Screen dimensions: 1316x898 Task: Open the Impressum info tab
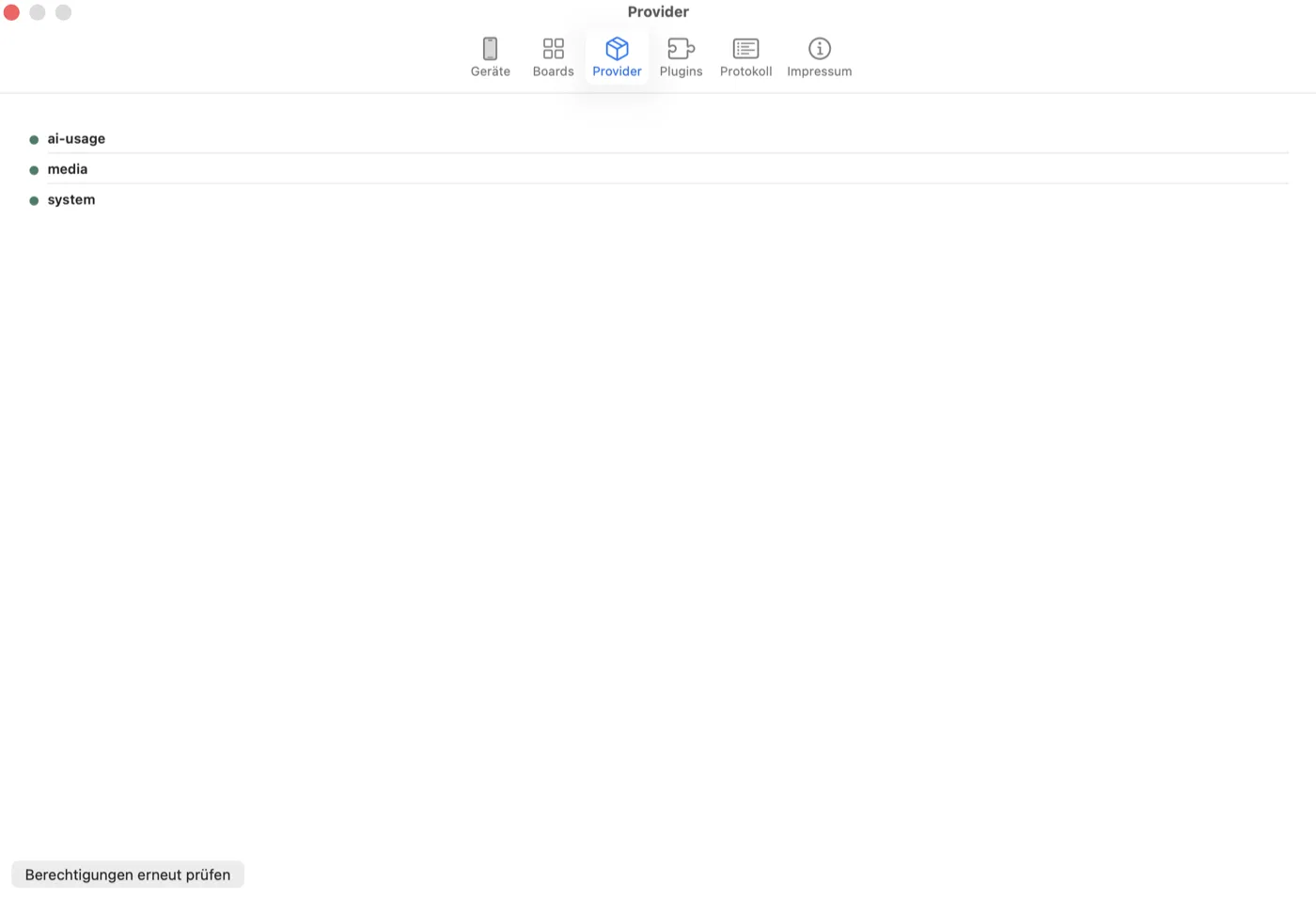coord(819,57)
